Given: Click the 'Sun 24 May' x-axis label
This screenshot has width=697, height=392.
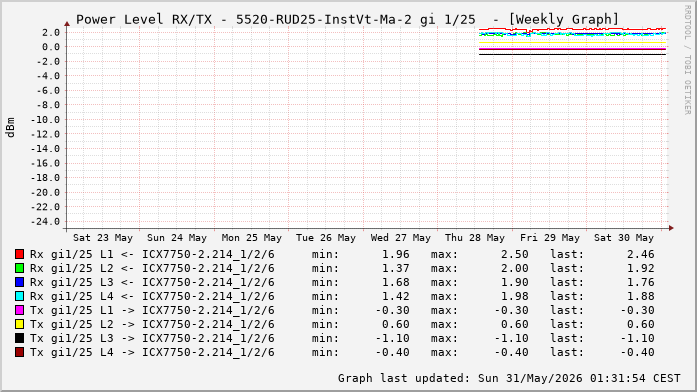Looking at the screenshot, I should [x=177, y=238].
